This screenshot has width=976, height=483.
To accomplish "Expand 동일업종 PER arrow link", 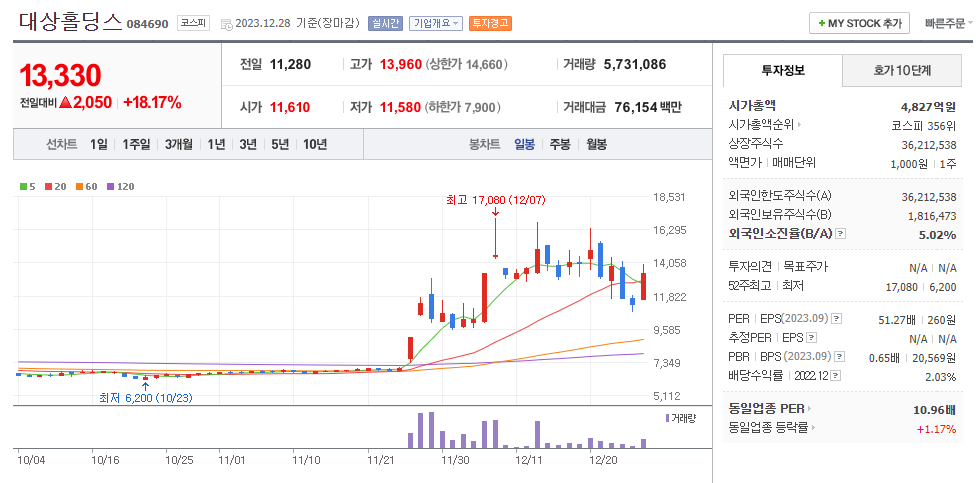I will (x=810, y=409).
